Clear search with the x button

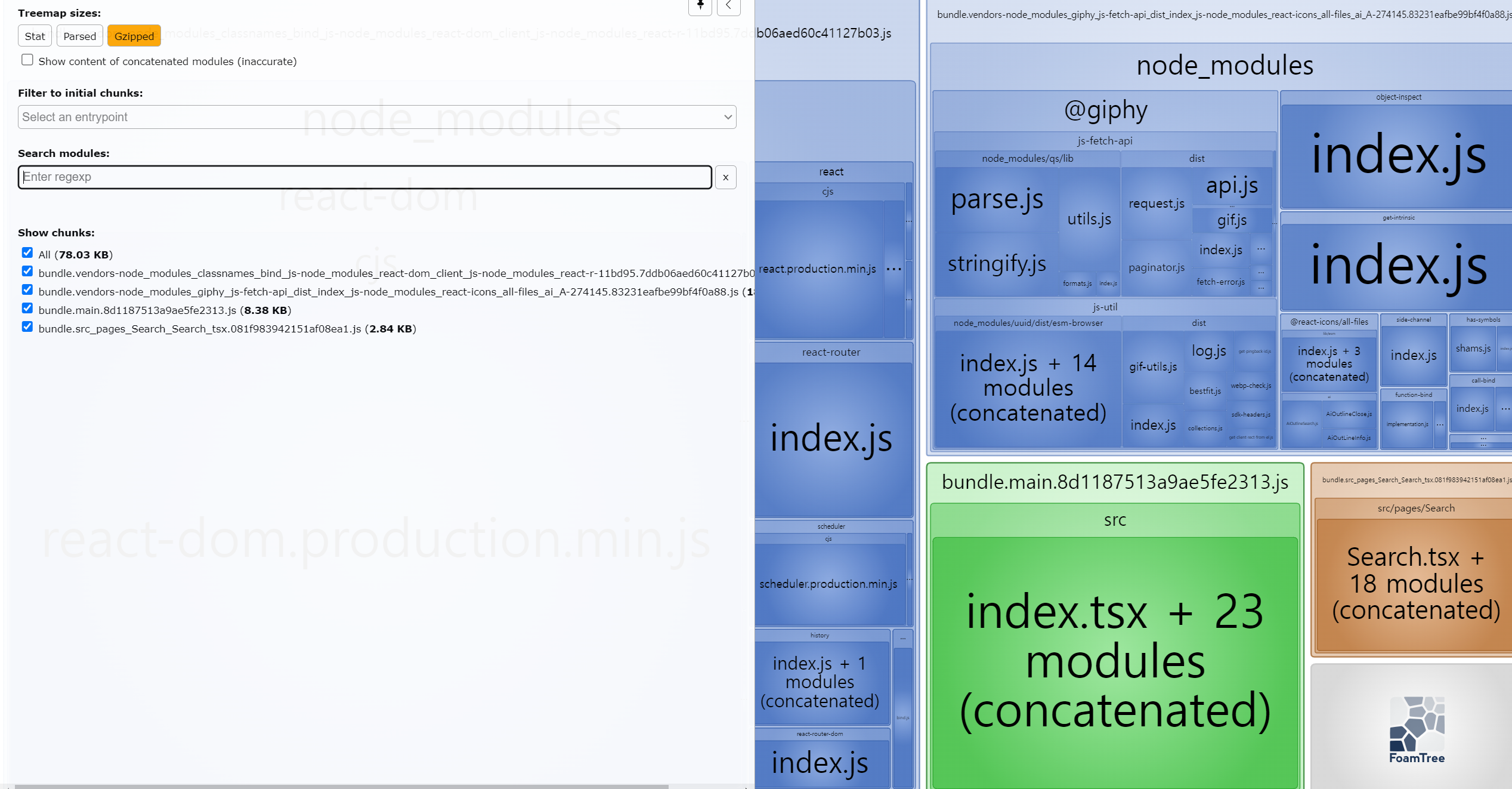coord(725,177)
